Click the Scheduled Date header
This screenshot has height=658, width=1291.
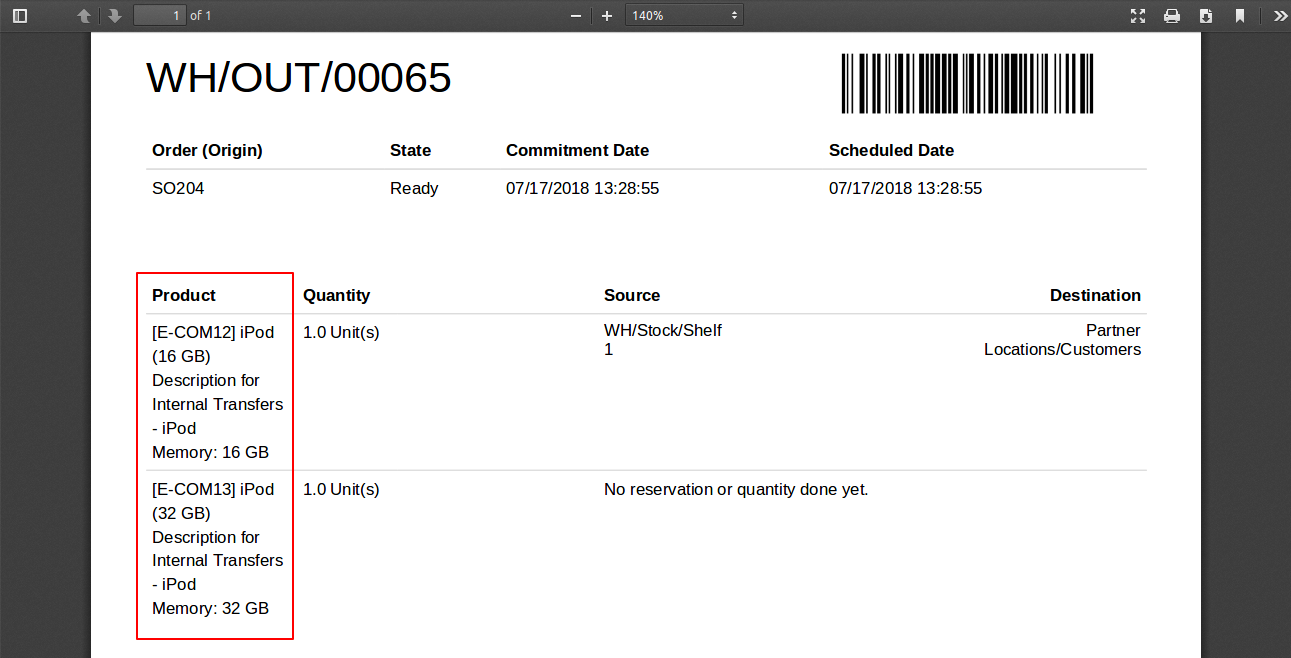(x=891, y=151)
